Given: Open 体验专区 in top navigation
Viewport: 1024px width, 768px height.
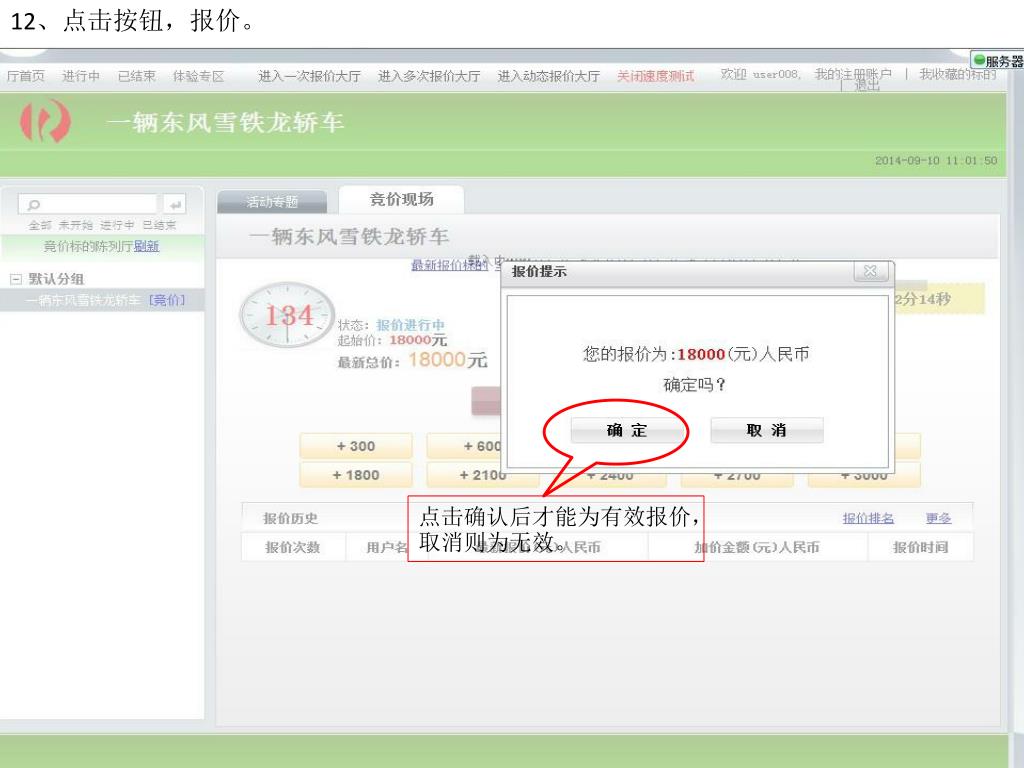Looking at the screenshot, I should point(199,76).
